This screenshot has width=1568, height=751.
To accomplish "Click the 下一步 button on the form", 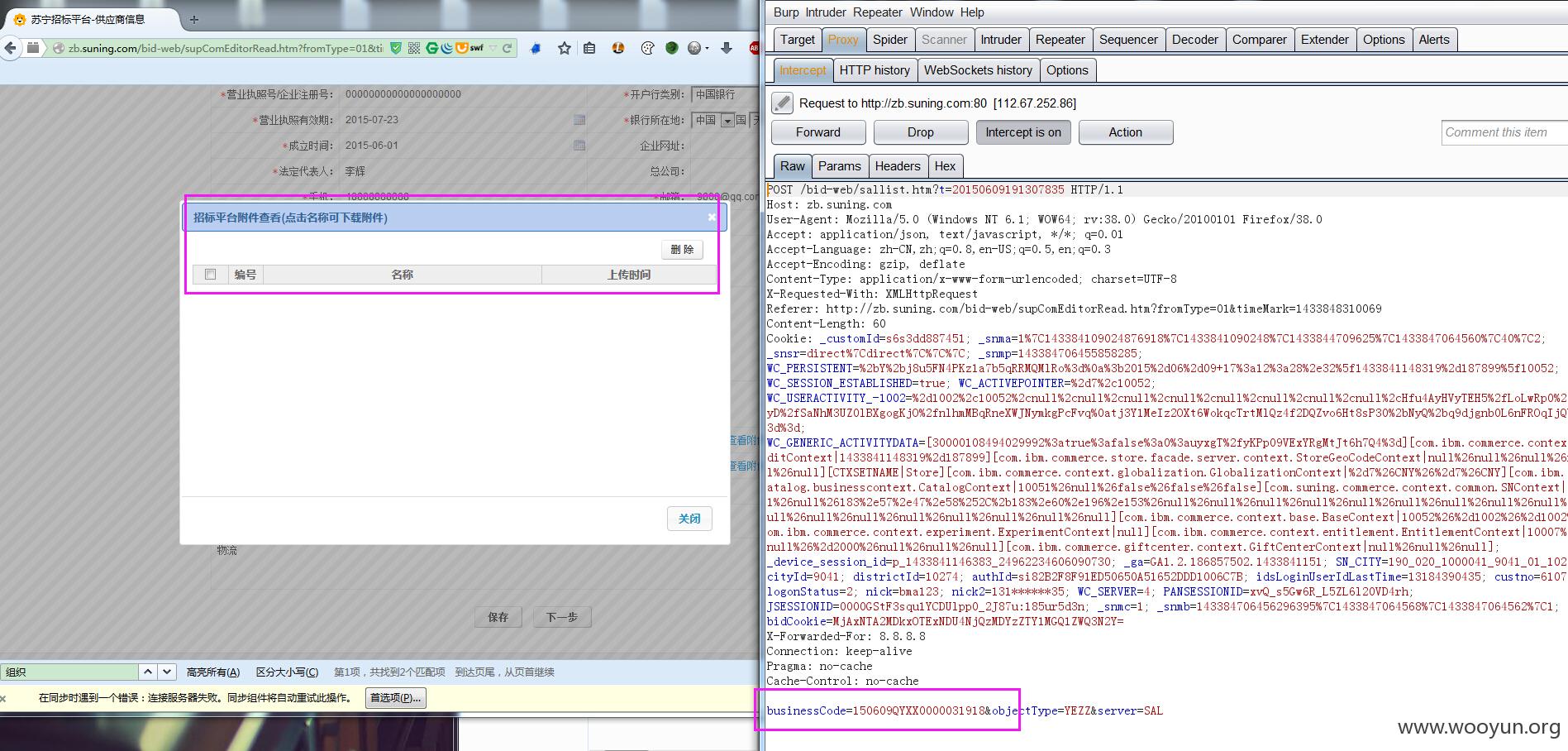I will click(x=561, y=617).
